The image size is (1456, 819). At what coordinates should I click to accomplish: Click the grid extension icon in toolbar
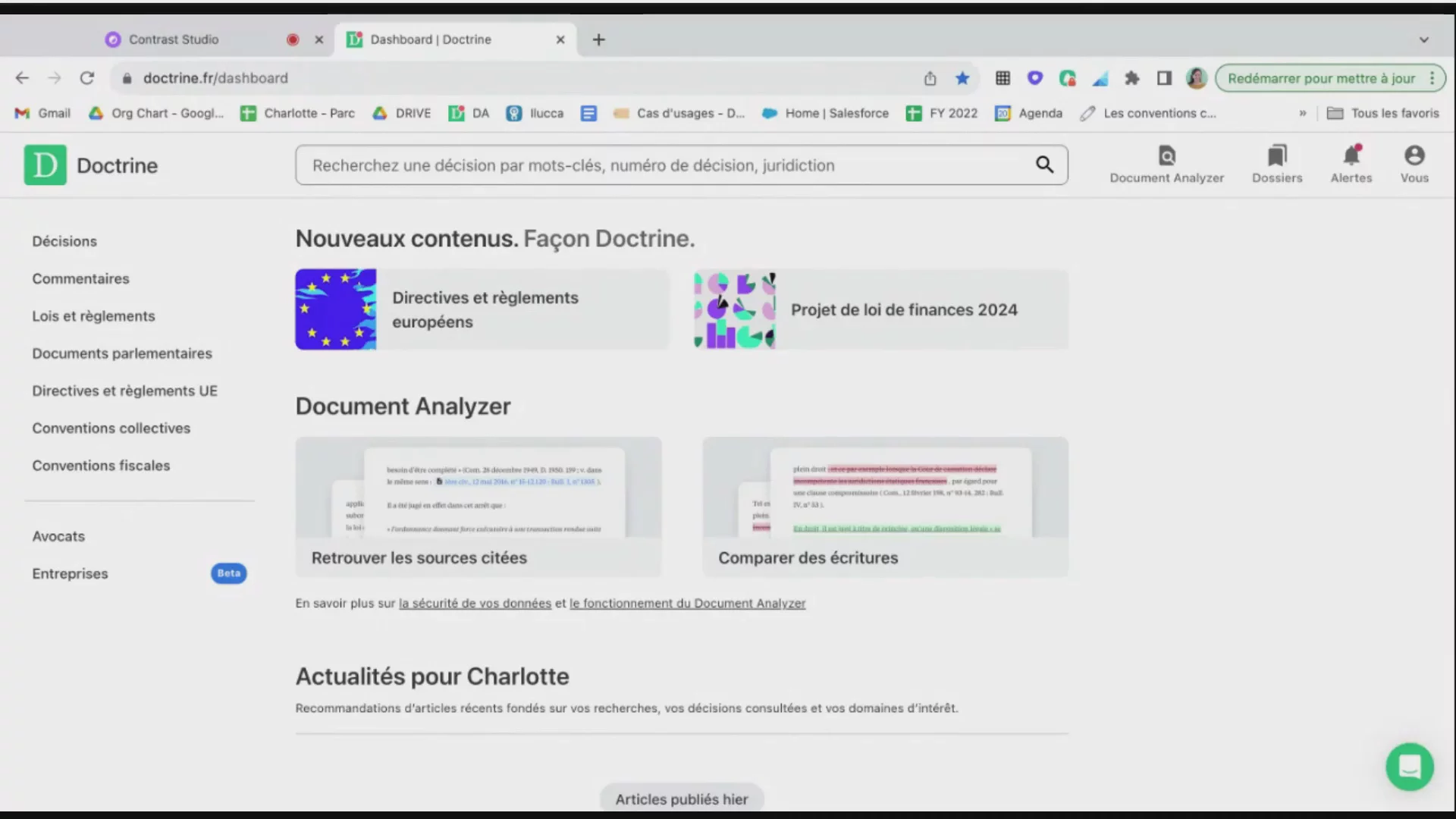coord(1003,78)
